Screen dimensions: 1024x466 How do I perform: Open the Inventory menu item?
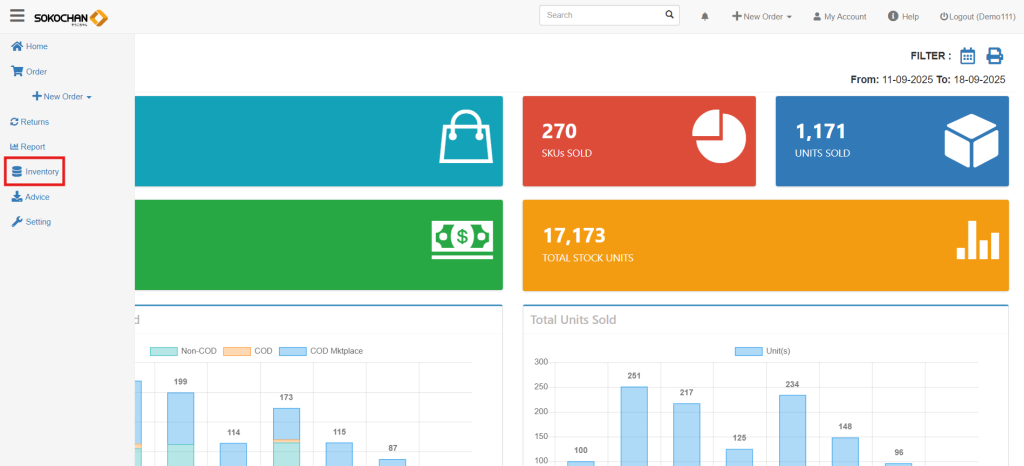tap(35, 172)
